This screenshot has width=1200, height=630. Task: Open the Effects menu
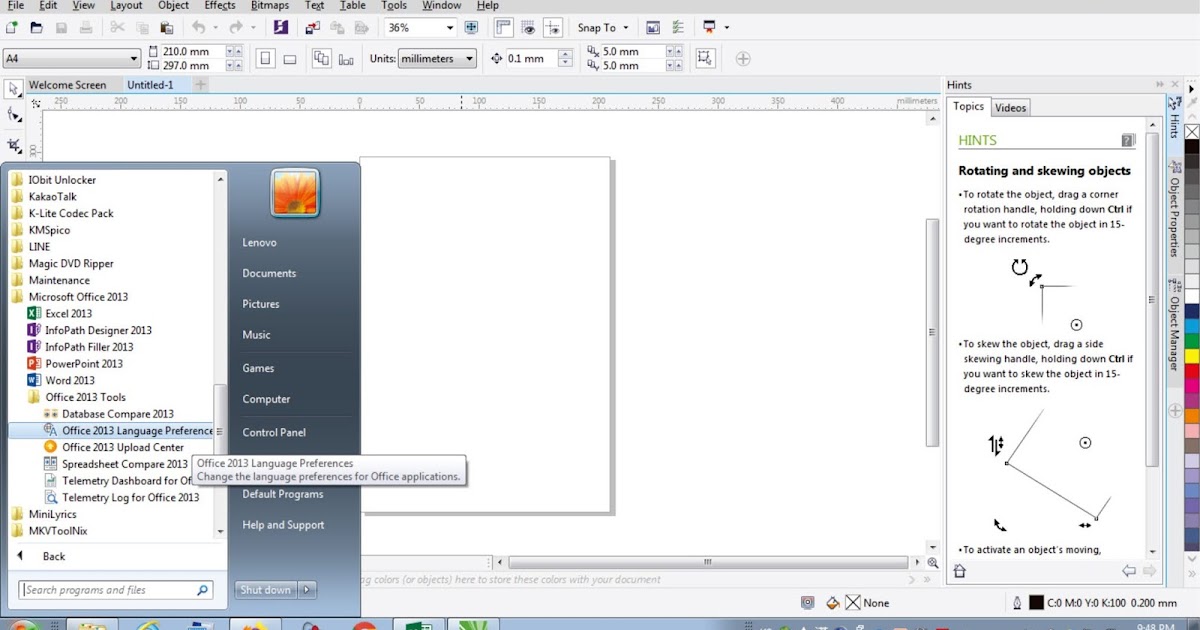tap(220, 6)
